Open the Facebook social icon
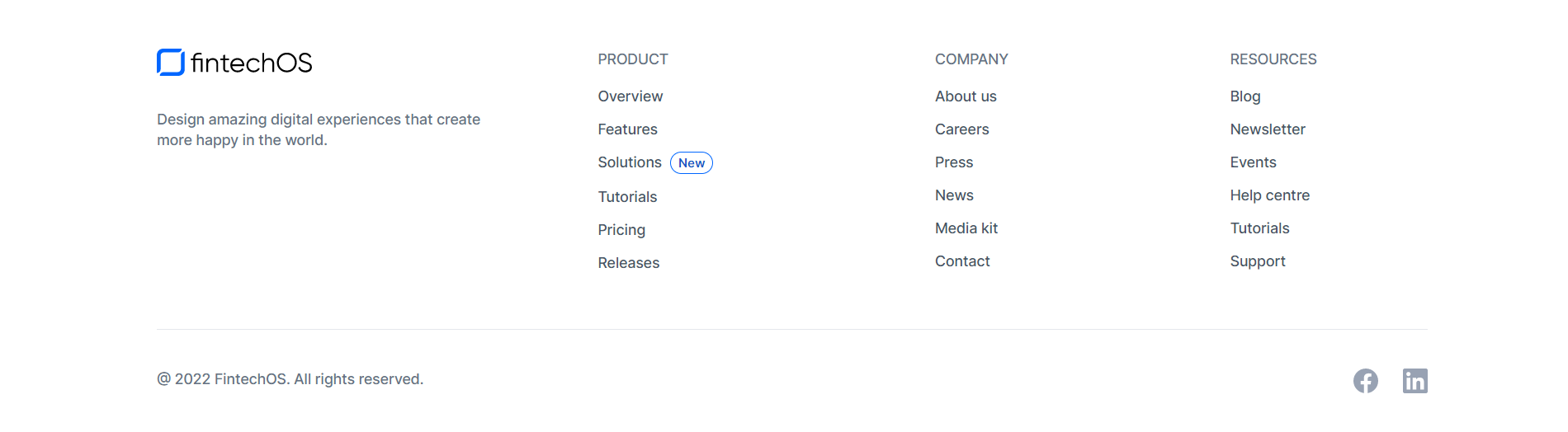This screenshot has height=432, width=1568. (x=1365, y=381)
